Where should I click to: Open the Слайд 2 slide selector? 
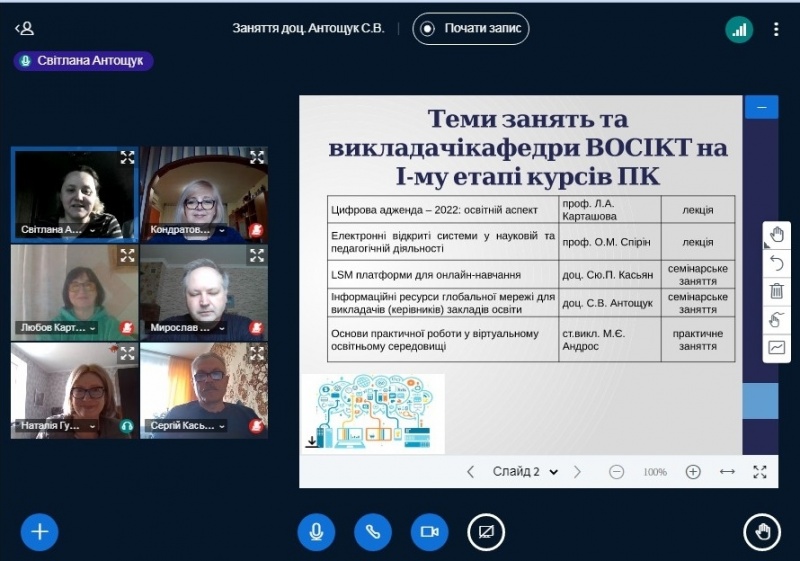(524, 472)
